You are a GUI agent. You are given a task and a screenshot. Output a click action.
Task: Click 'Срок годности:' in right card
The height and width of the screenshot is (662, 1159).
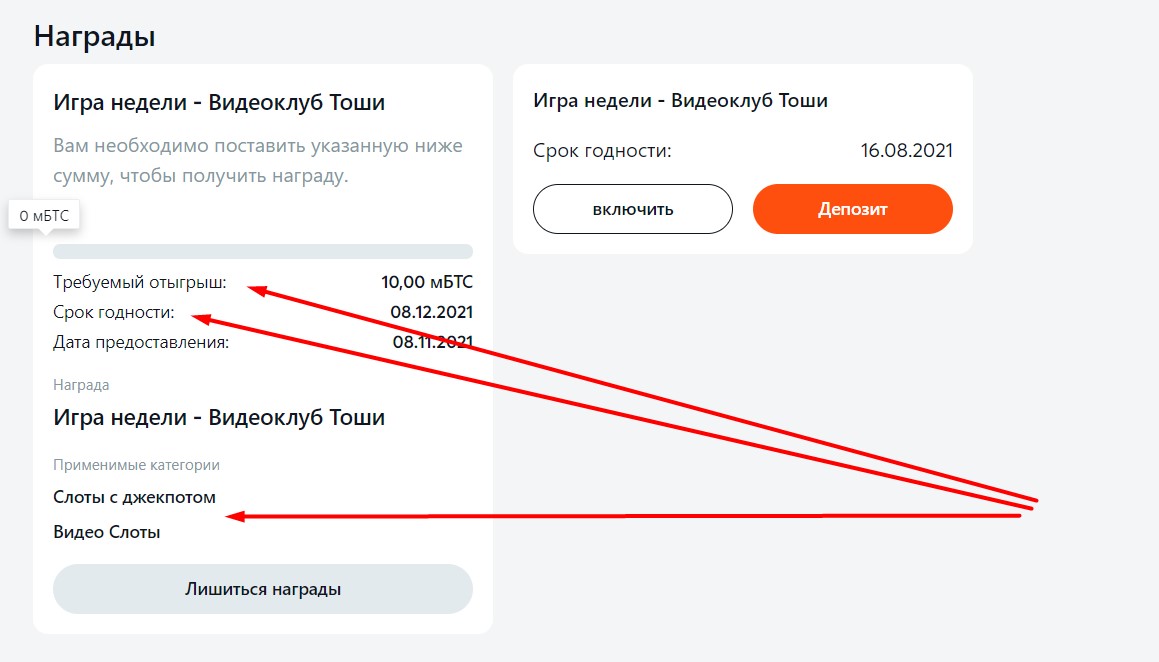point(602,151)
